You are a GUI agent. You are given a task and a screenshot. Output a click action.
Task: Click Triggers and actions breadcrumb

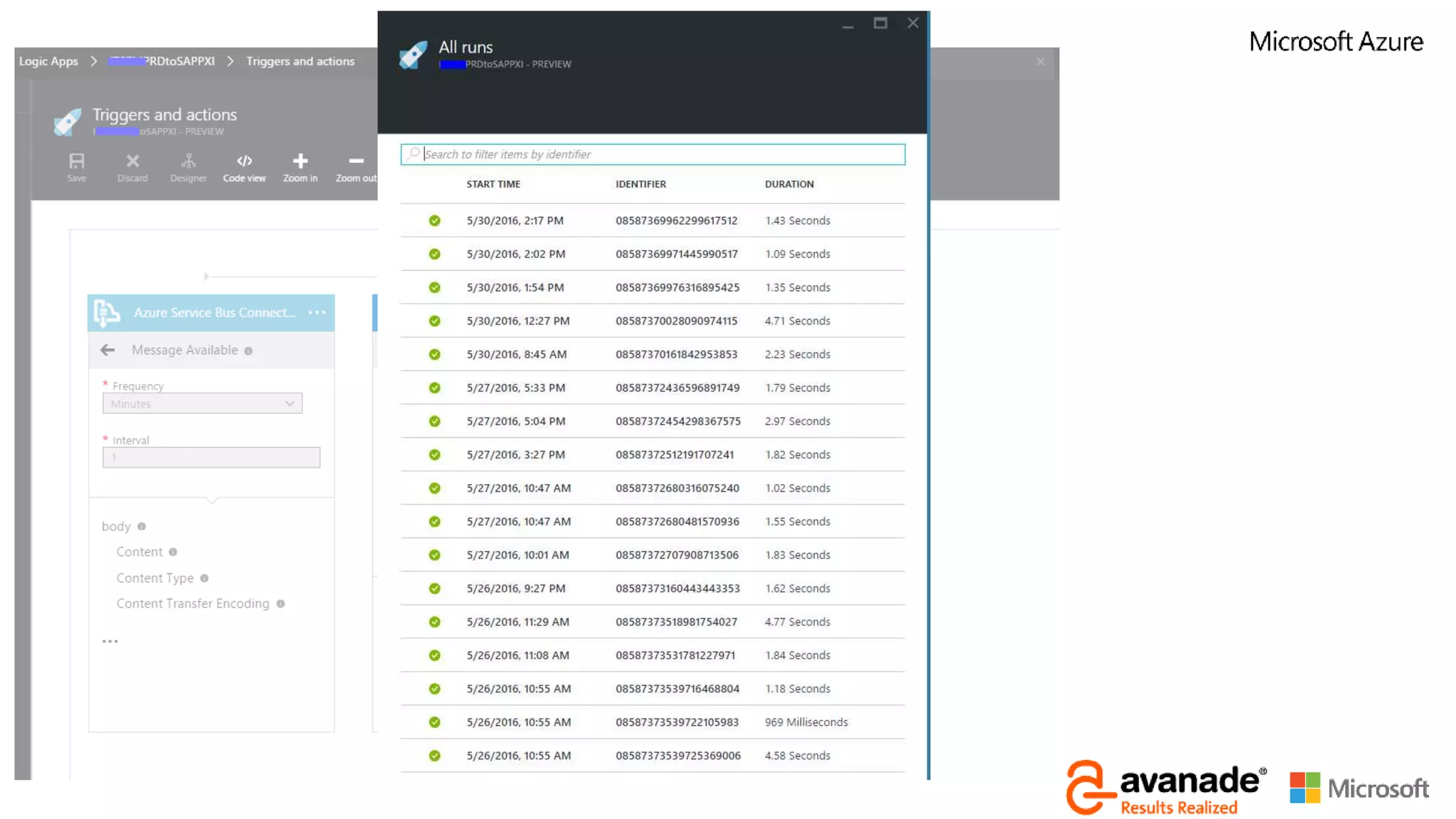pyautogui.click(x=300, y=61)
